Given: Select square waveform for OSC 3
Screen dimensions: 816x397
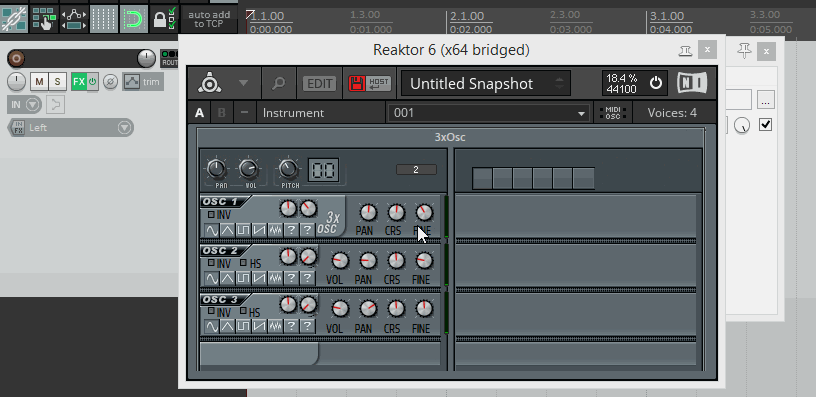Looking at the screenshot, I should pyautogui.click(x=243, y=327).
